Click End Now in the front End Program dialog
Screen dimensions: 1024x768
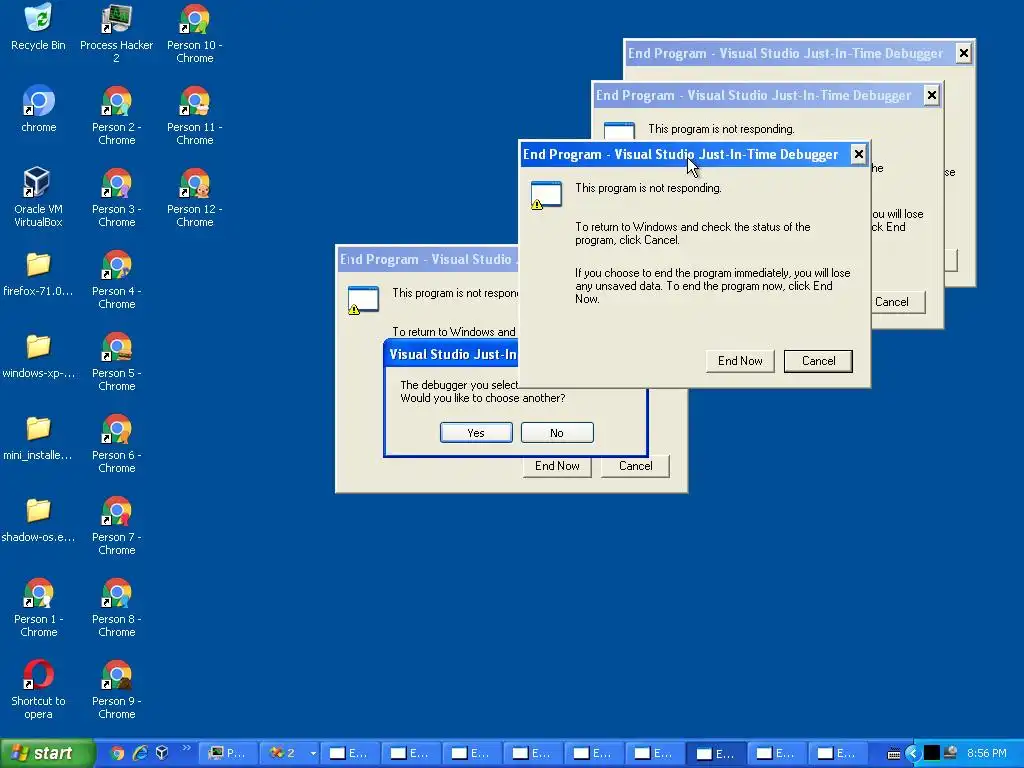[740, 361]
